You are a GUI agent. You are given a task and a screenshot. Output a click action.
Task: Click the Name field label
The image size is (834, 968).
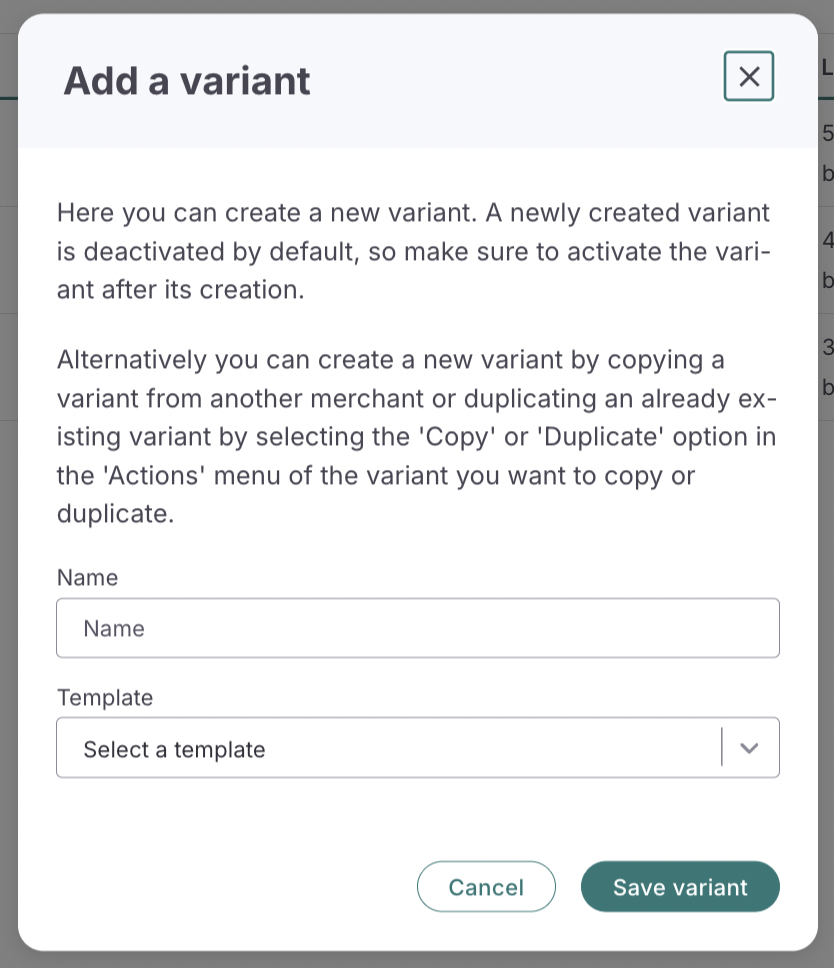pyautogui.click(x=88, y=578)
